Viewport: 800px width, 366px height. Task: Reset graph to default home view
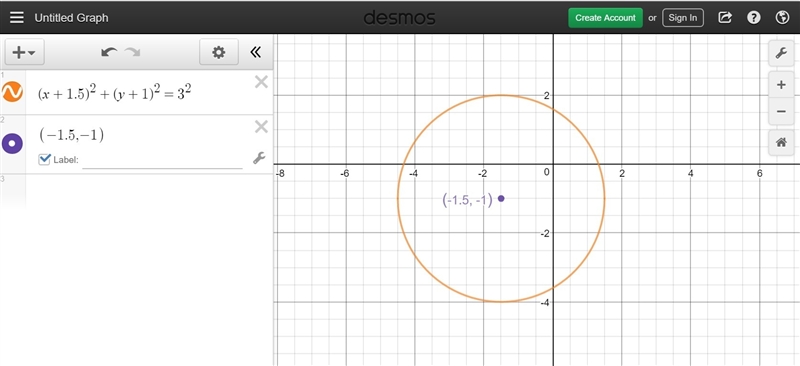point(781,143)
